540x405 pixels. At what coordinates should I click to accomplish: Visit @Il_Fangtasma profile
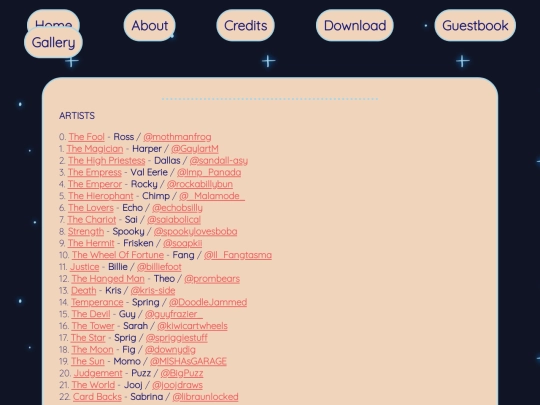pos(238,255)
